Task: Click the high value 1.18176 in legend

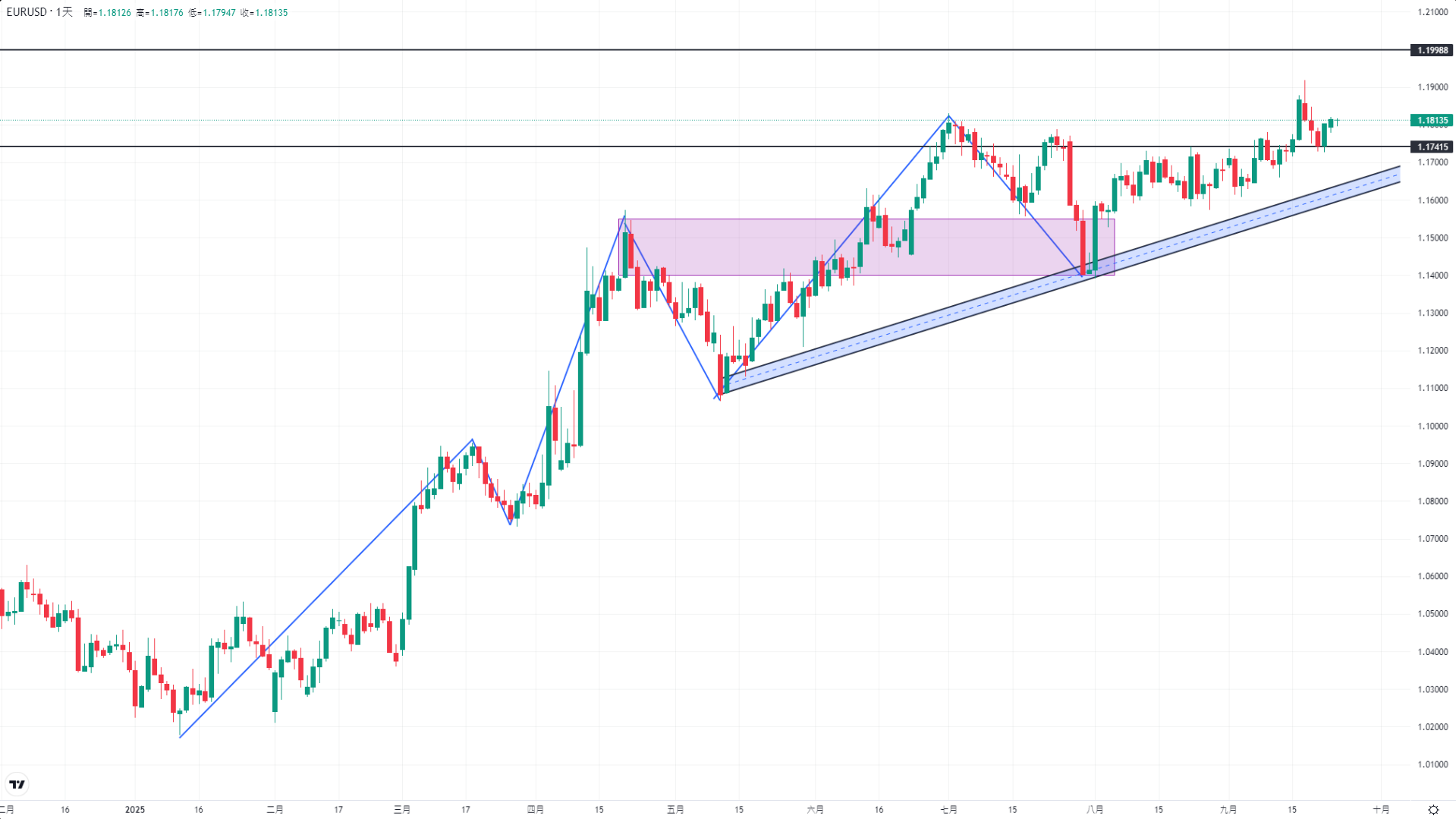Action: (x=166, y=13)
